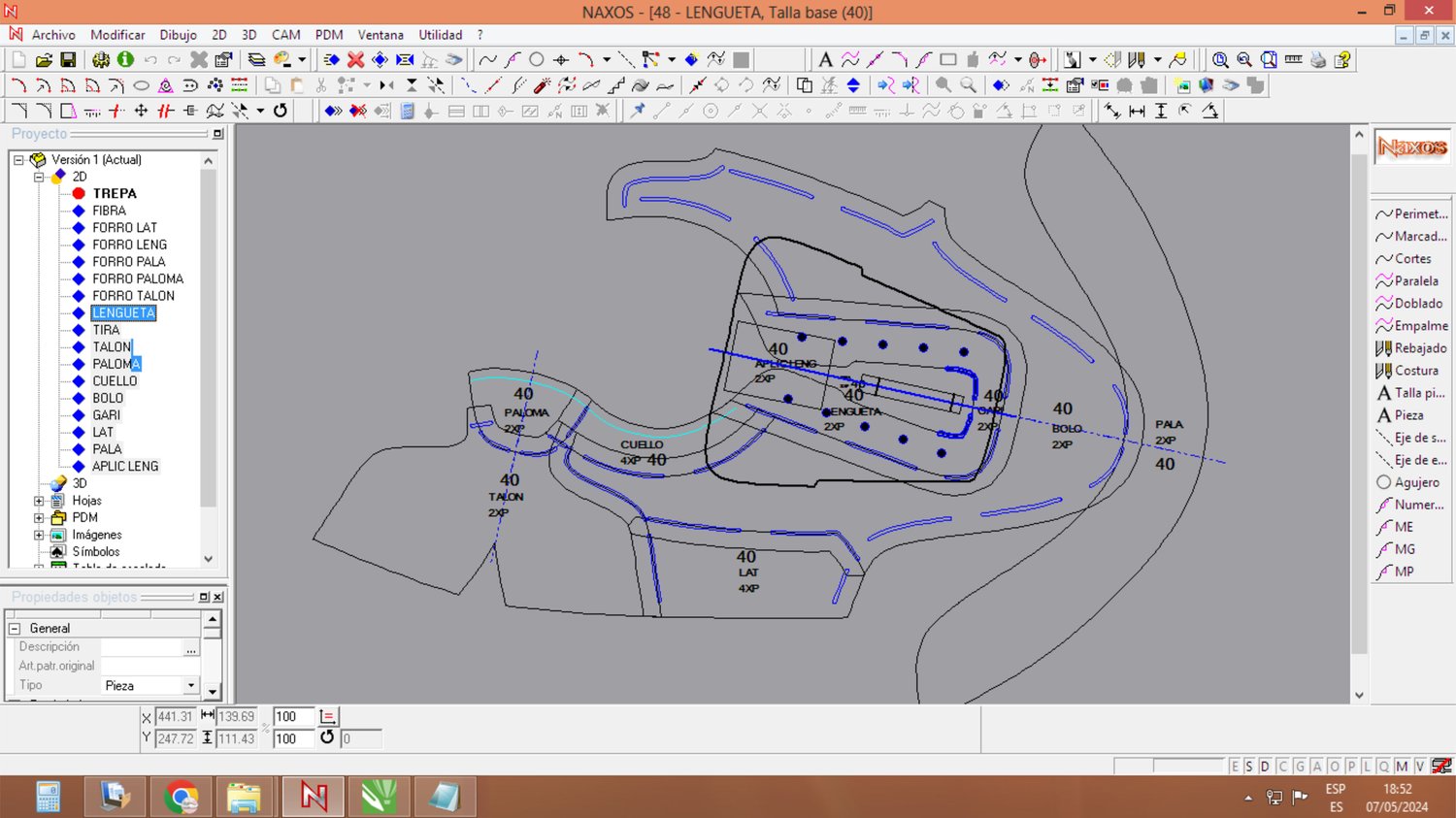Select Rebajado line type in right panel
Image resolution: width=1456 pixels, height=818 pixels.
(1411, 348)
